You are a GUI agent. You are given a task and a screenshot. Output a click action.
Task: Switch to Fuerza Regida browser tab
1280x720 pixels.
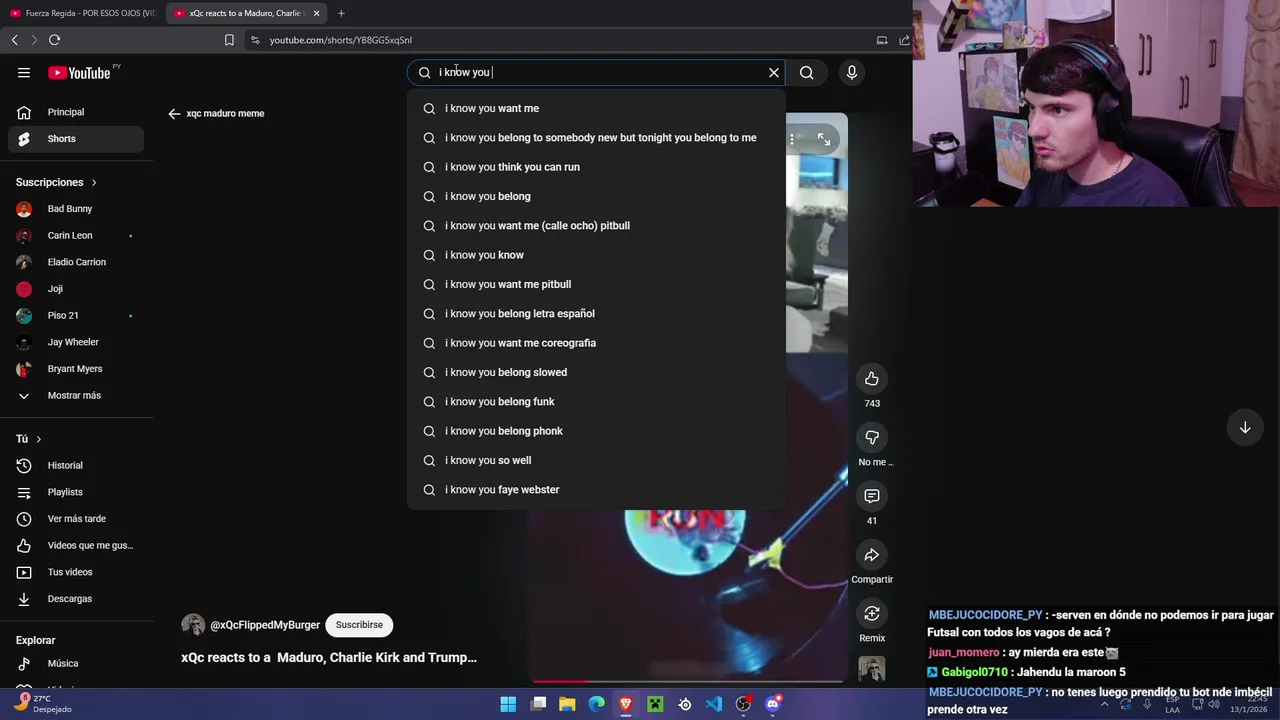click(82, 13)
